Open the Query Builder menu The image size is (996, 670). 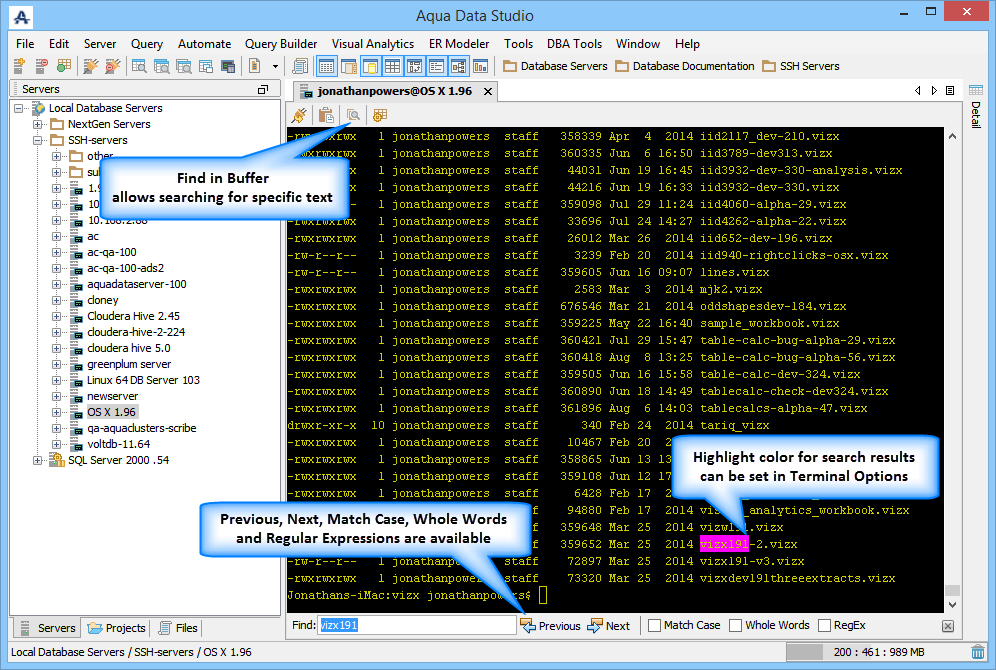[x=281, y=44]
